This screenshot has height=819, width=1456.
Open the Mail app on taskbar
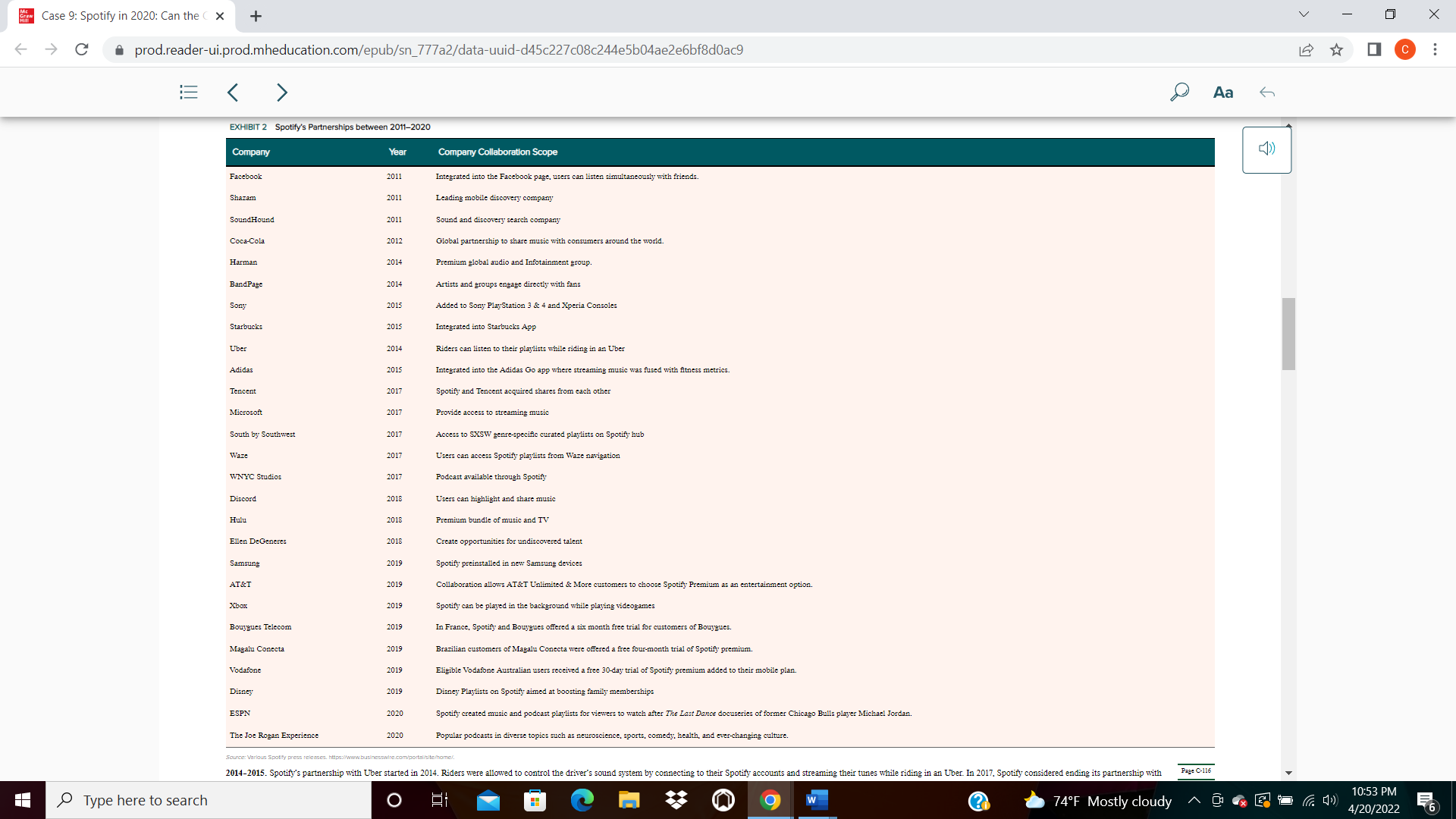click(488, 800)
